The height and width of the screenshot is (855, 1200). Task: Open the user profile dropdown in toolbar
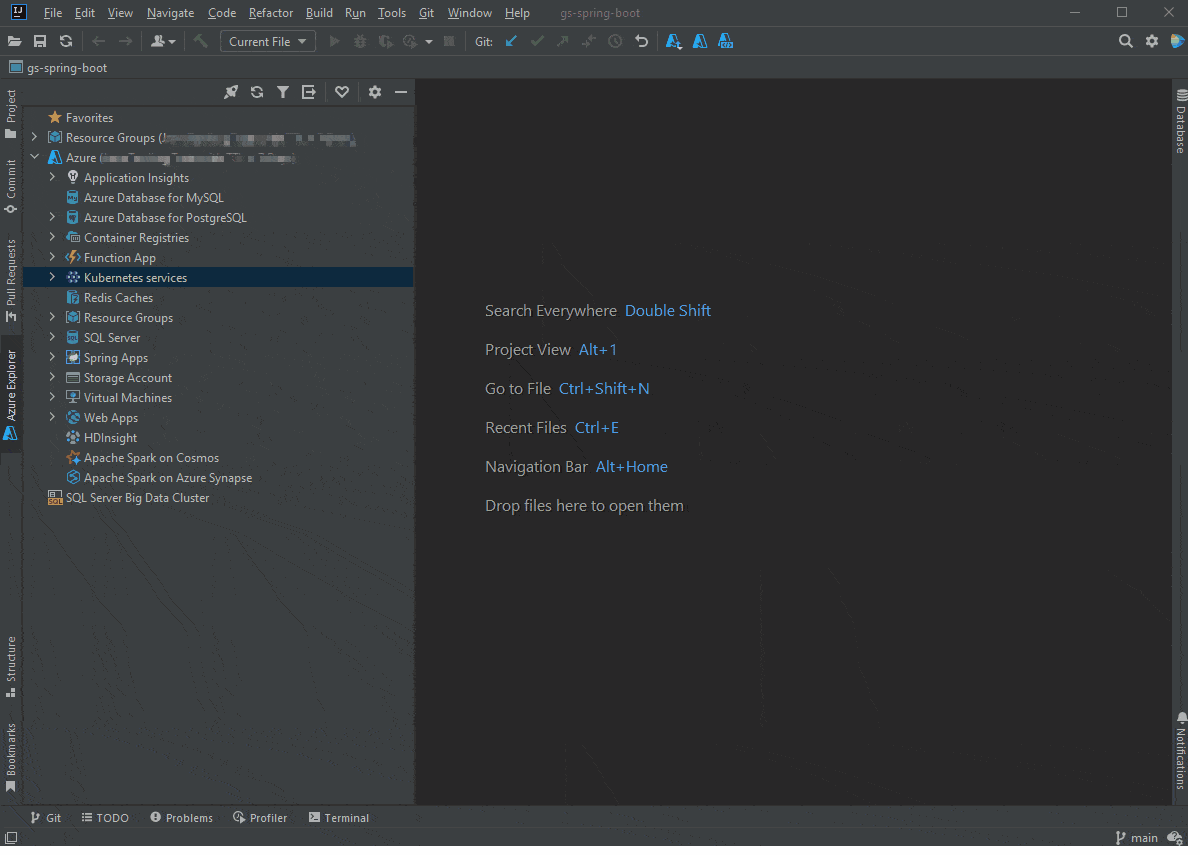pyautogui.click(x=163, y=41)
